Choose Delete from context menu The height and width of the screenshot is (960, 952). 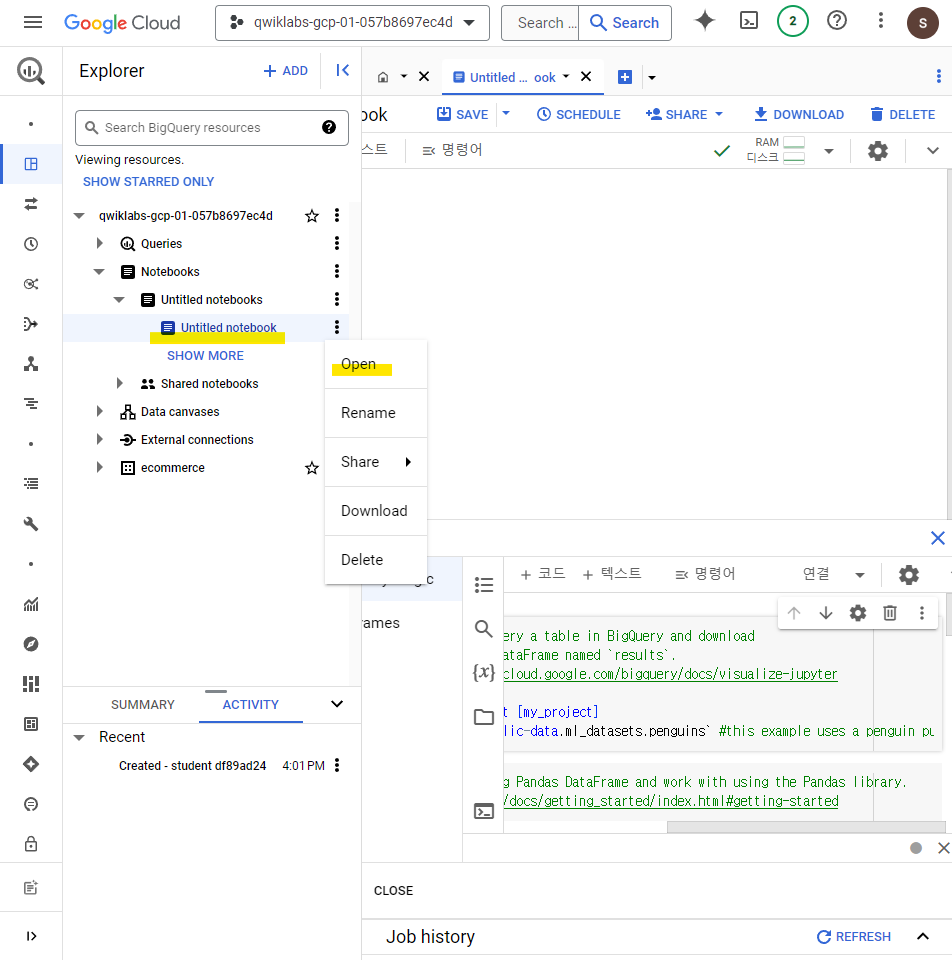(x=376, y=560)
